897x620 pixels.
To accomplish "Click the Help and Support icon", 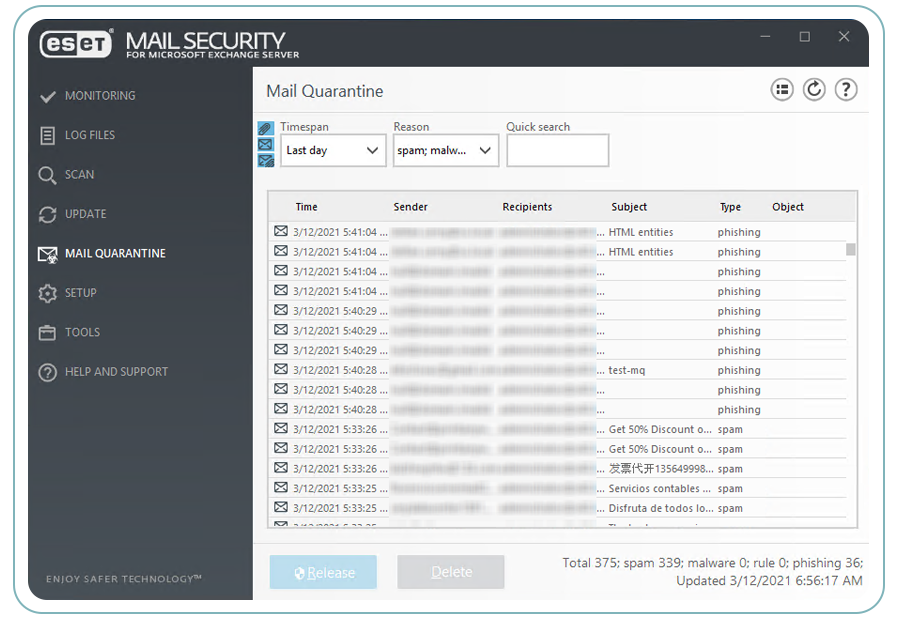I will pos(47,372).
